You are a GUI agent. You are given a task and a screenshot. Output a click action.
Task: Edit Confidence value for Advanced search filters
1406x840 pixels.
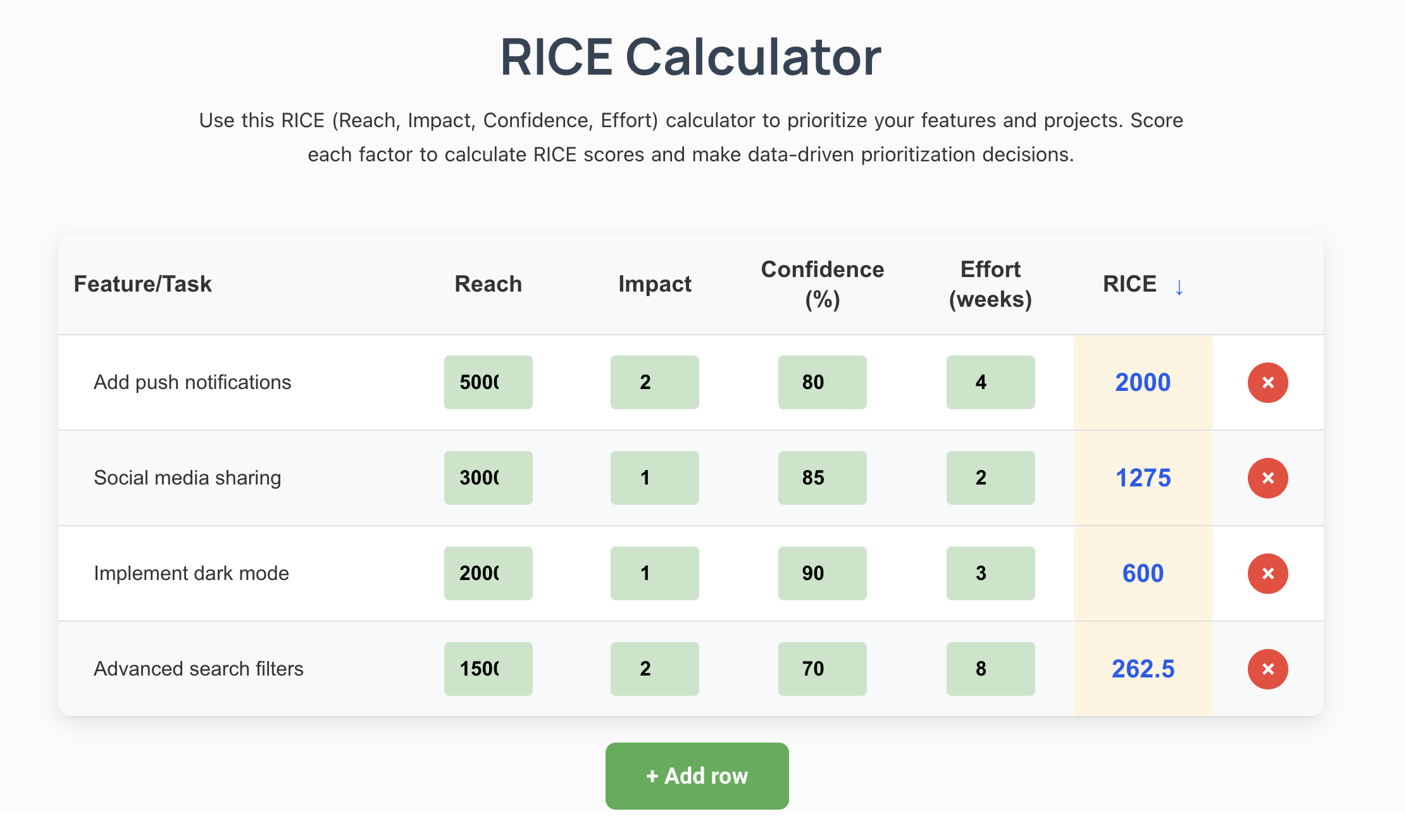click(822, 669)
